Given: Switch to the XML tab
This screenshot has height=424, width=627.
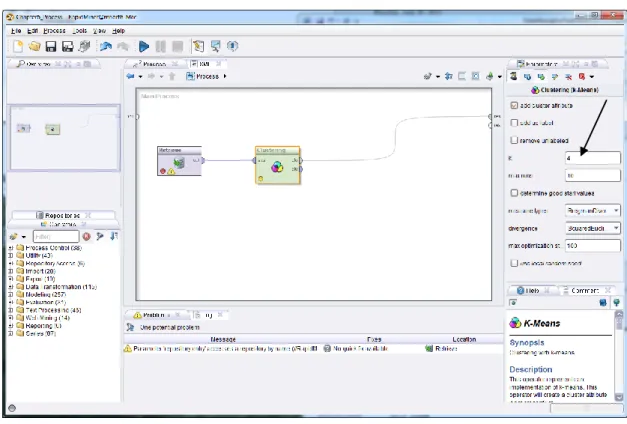Looking at the screenshot, I should [204, 64].
